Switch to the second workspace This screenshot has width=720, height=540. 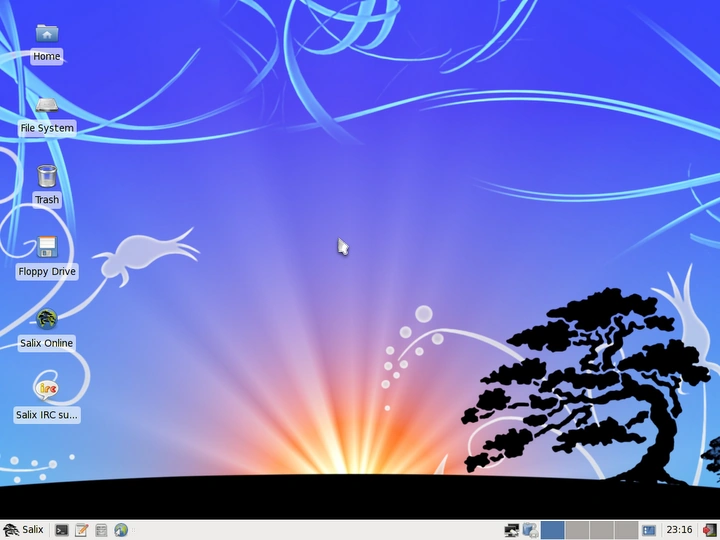[x=577, y=530]
